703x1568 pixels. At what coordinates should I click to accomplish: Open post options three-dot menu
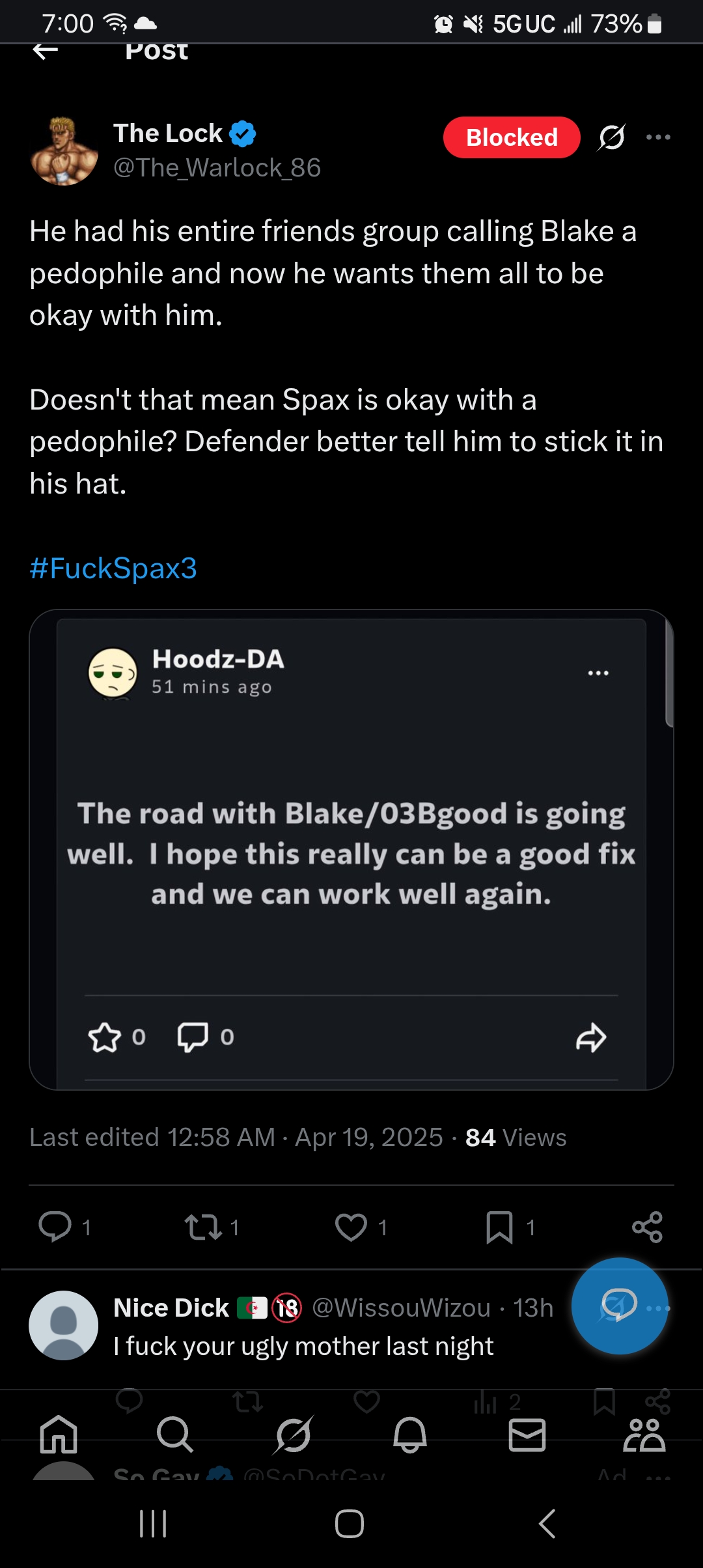[658, 137]
